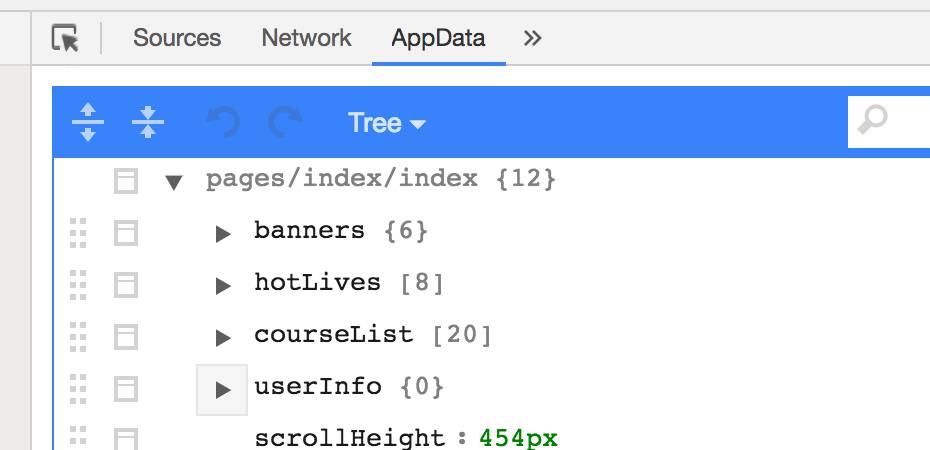Expand the banners node
The image size is (930, 450).
click(x=222, y=234)
